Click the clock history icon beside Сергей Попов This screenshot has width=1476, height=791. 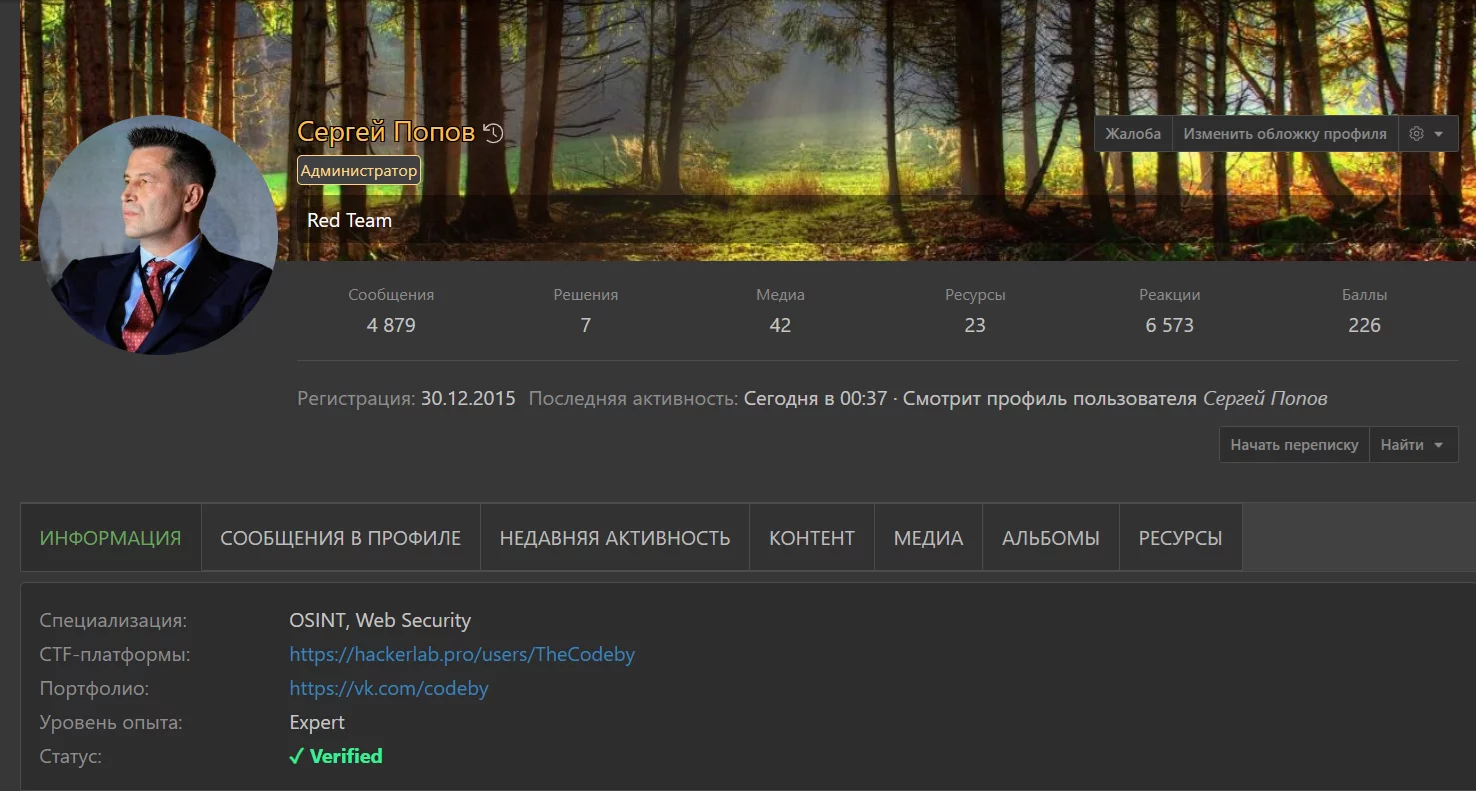click(x=490, y=131)
